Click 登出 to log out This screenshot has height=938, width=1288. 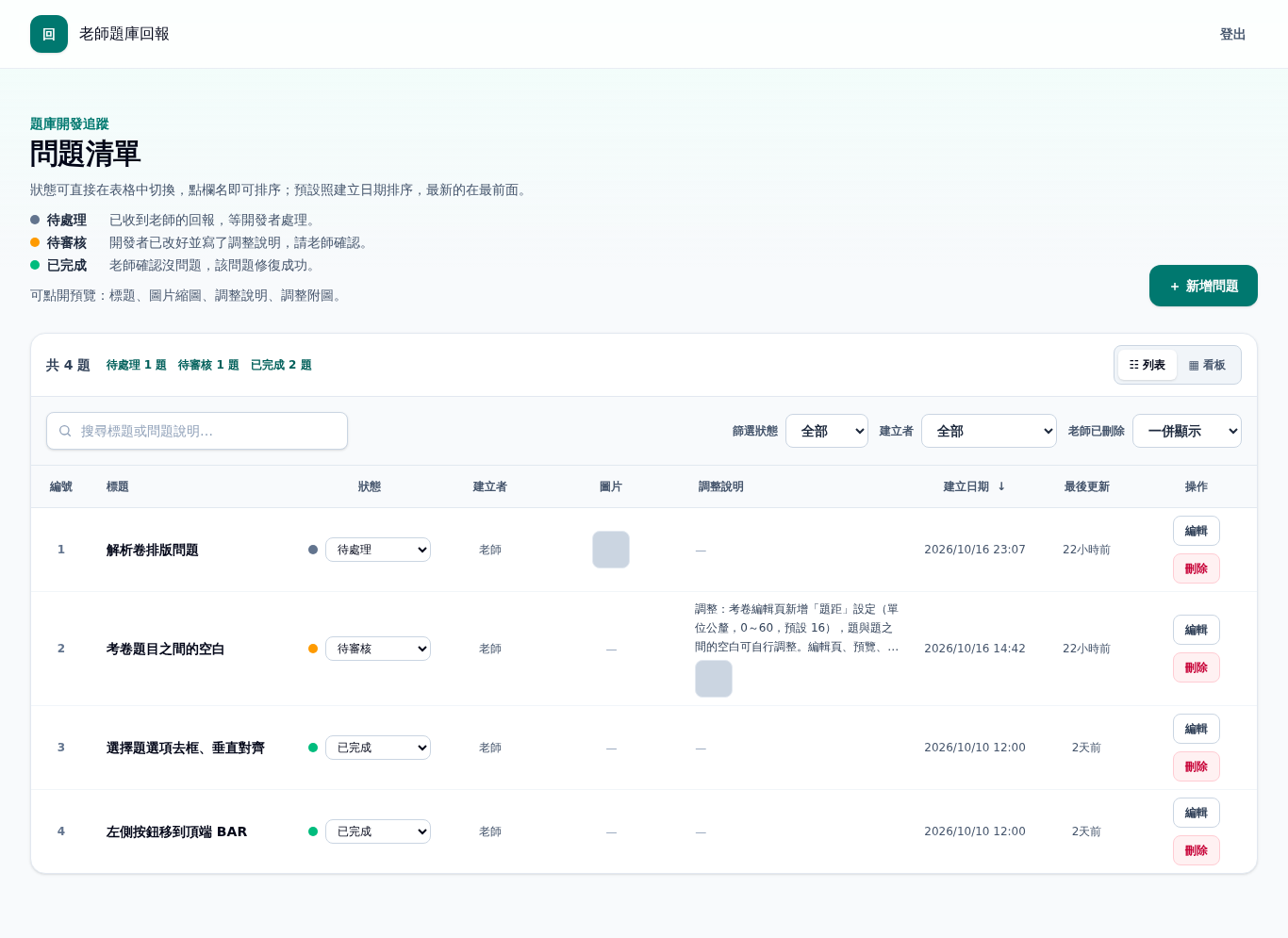1233,34
